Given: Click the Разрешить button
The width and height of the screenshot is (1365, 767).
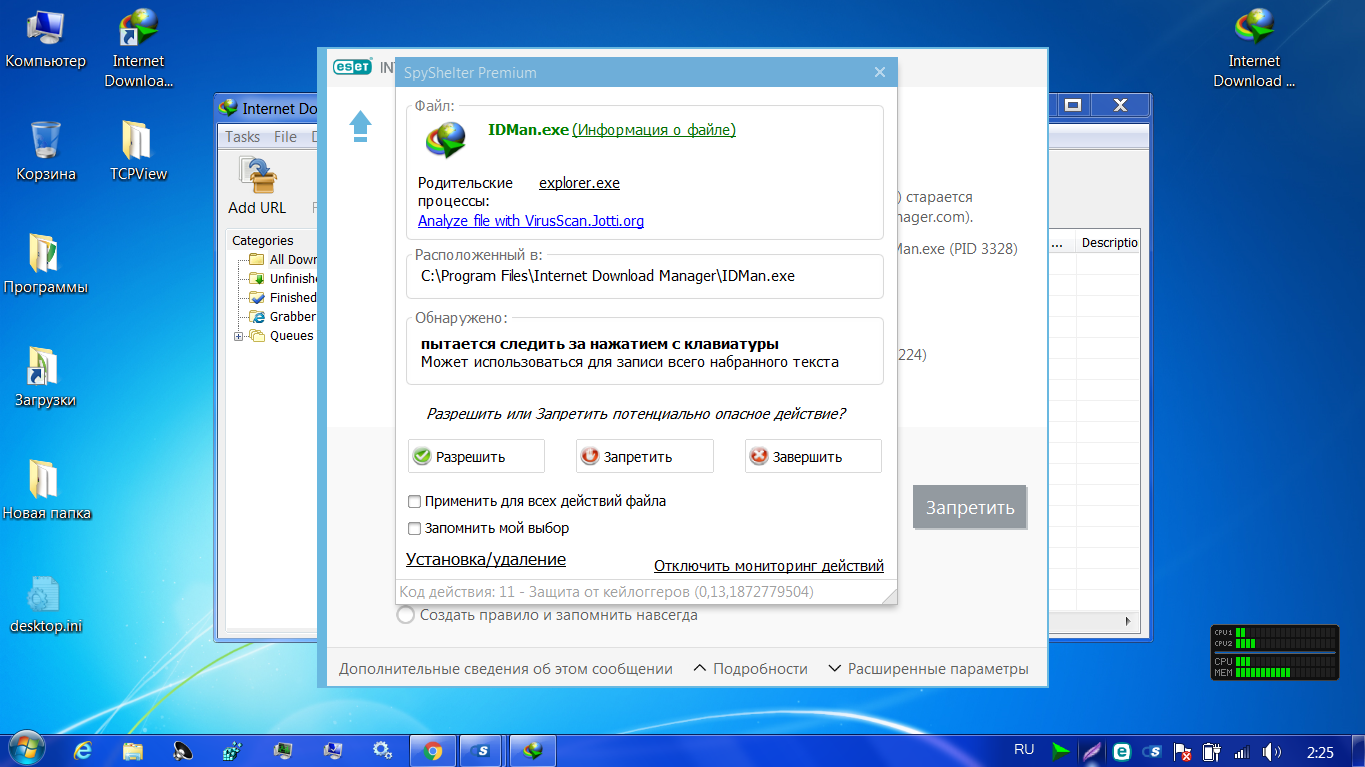Looking at the screenshot, I should pyautogui.click(x=476, y=456).
